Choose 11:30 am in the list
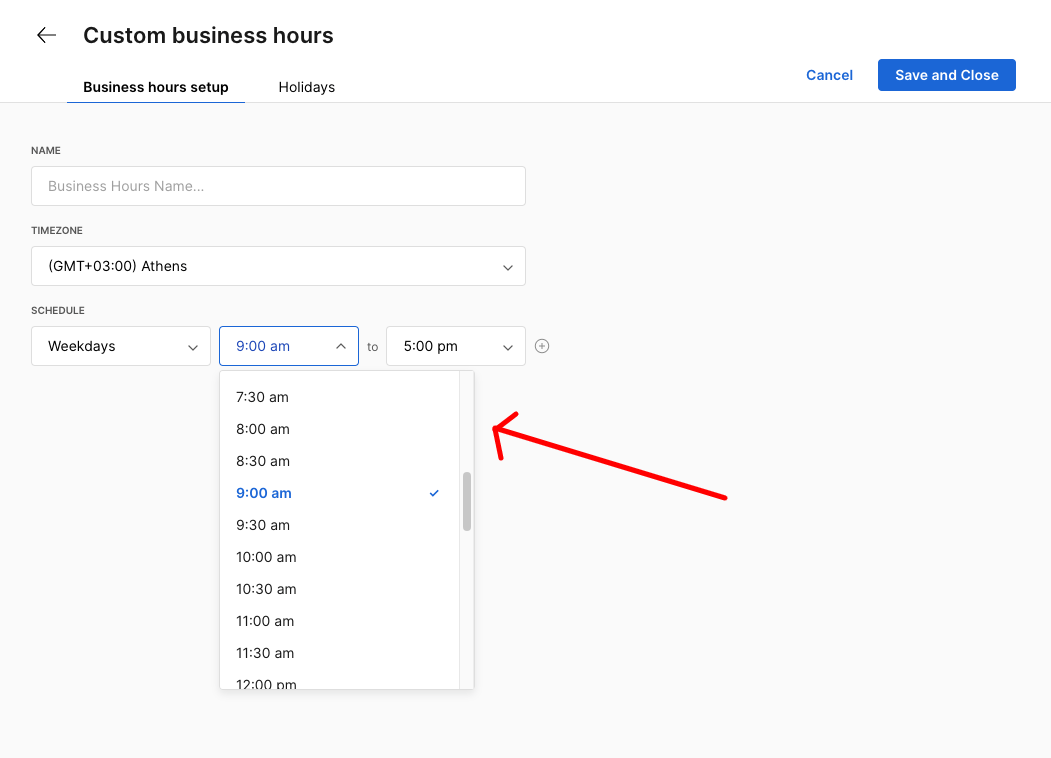Image resolution: width=1051 pixels, height=758 pixels. pyautogui.click(x=265, y=653)
